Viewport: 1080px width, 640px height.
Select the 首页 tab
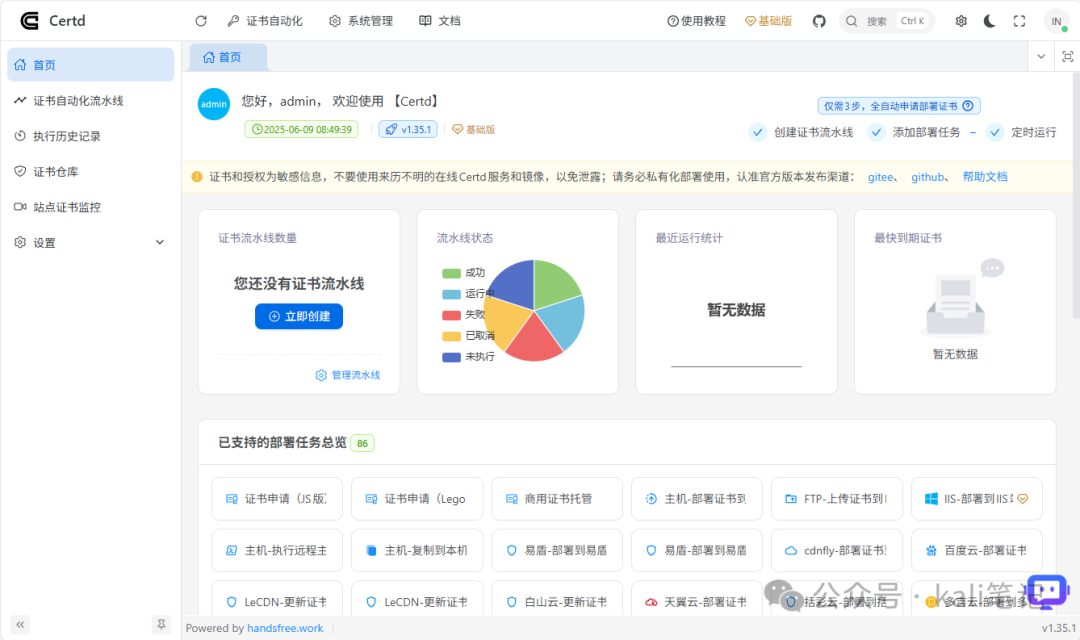[x=228, y=57]
